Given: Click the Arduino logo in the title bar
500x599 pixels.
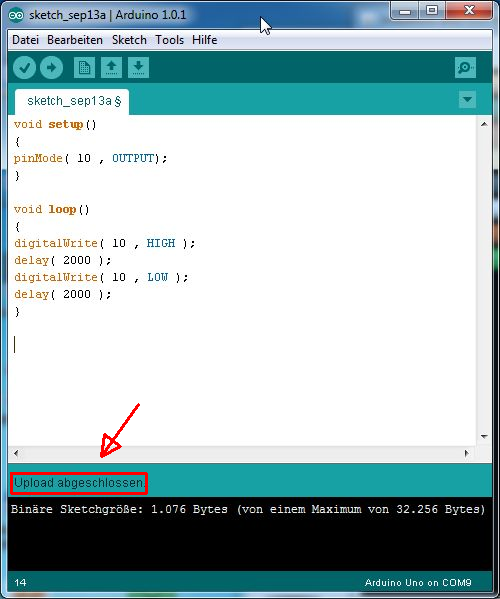Looking at the screenshot, I should pyautogui.click(x=16, y=15).
